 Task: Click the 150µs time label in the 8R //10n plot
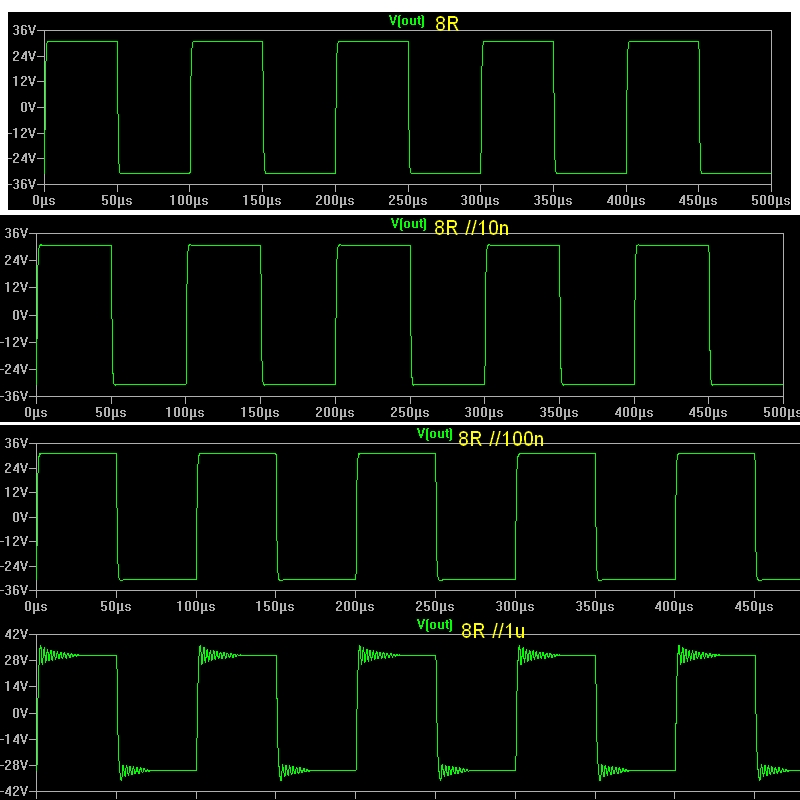click(260, 412)
